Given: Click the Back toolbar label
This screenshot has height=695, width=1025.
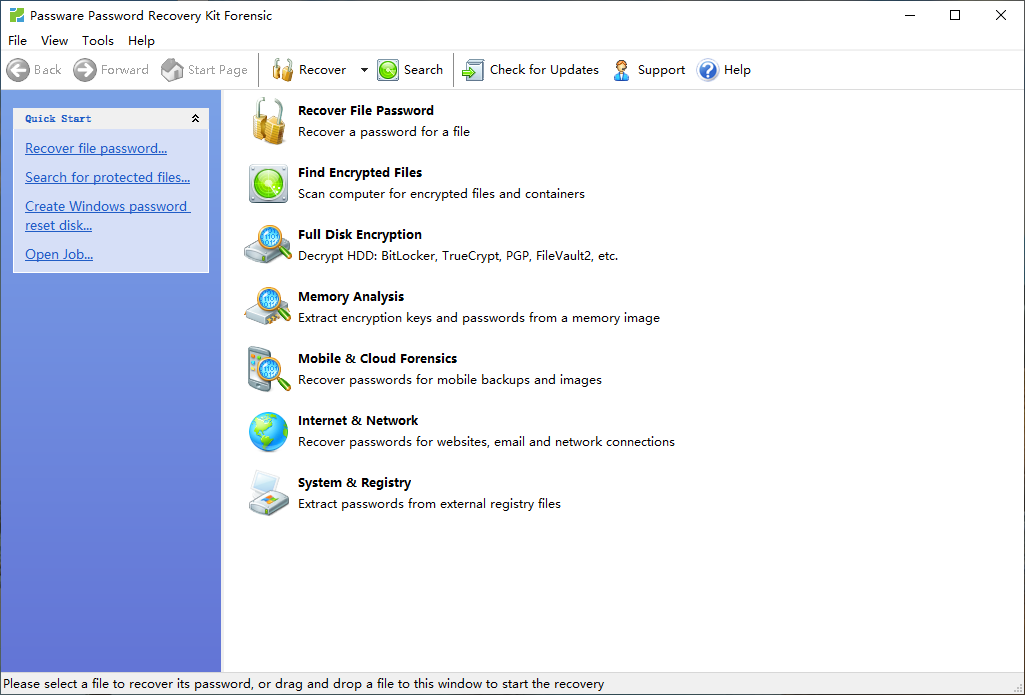Looking at the screenshot, I should [48, 70].
